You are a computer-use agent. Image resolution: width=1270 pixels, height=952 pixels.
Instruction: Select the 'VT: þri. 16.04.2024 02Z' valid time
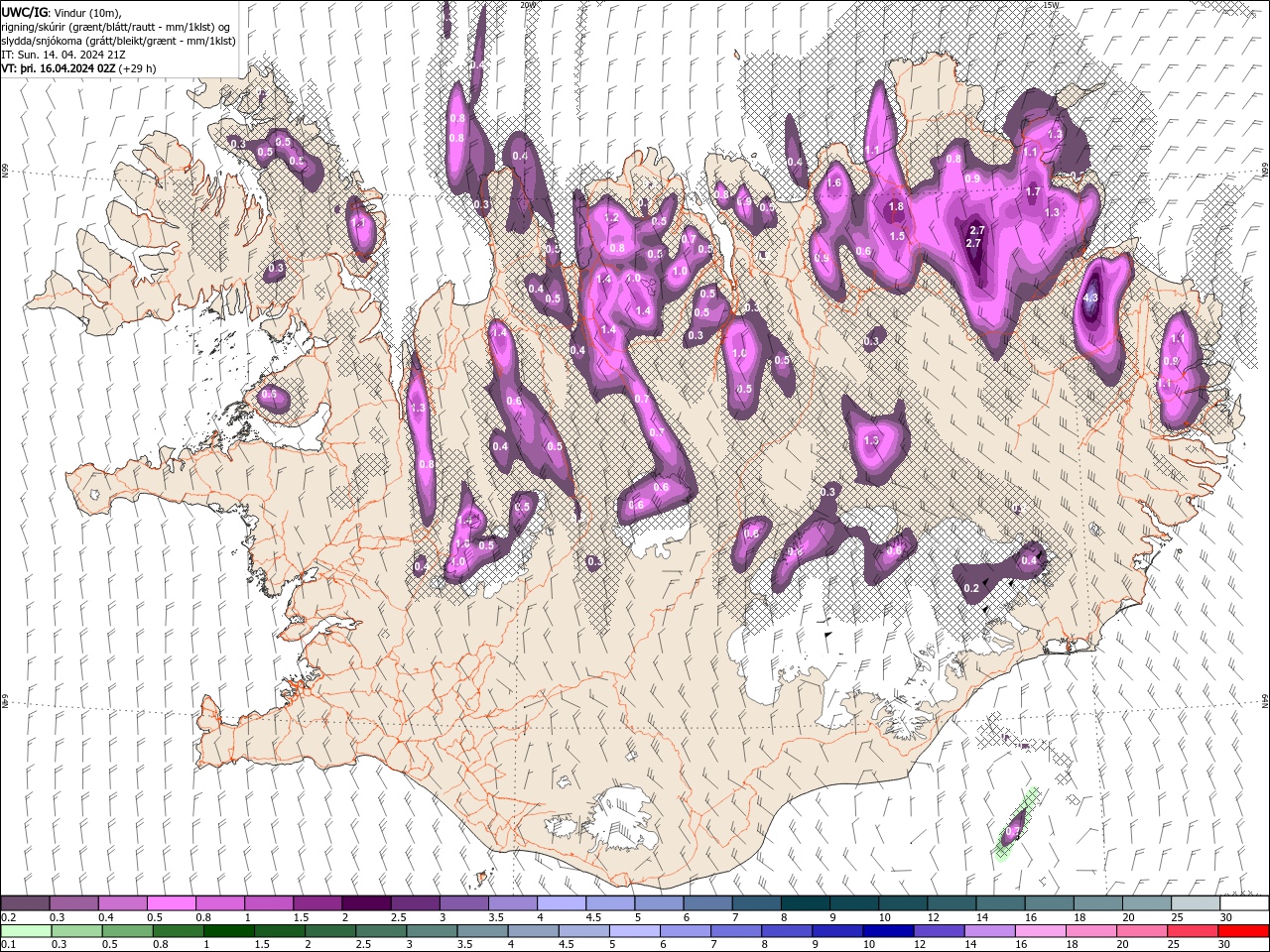tap(59, 68)
